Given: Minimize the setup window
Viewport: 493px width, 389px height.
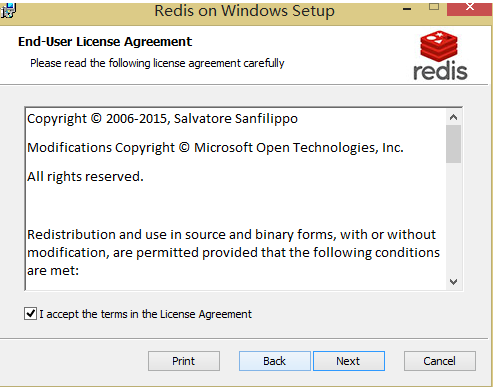Looking at the screenshot, I should pyautogui.click(x=407, y=9).
